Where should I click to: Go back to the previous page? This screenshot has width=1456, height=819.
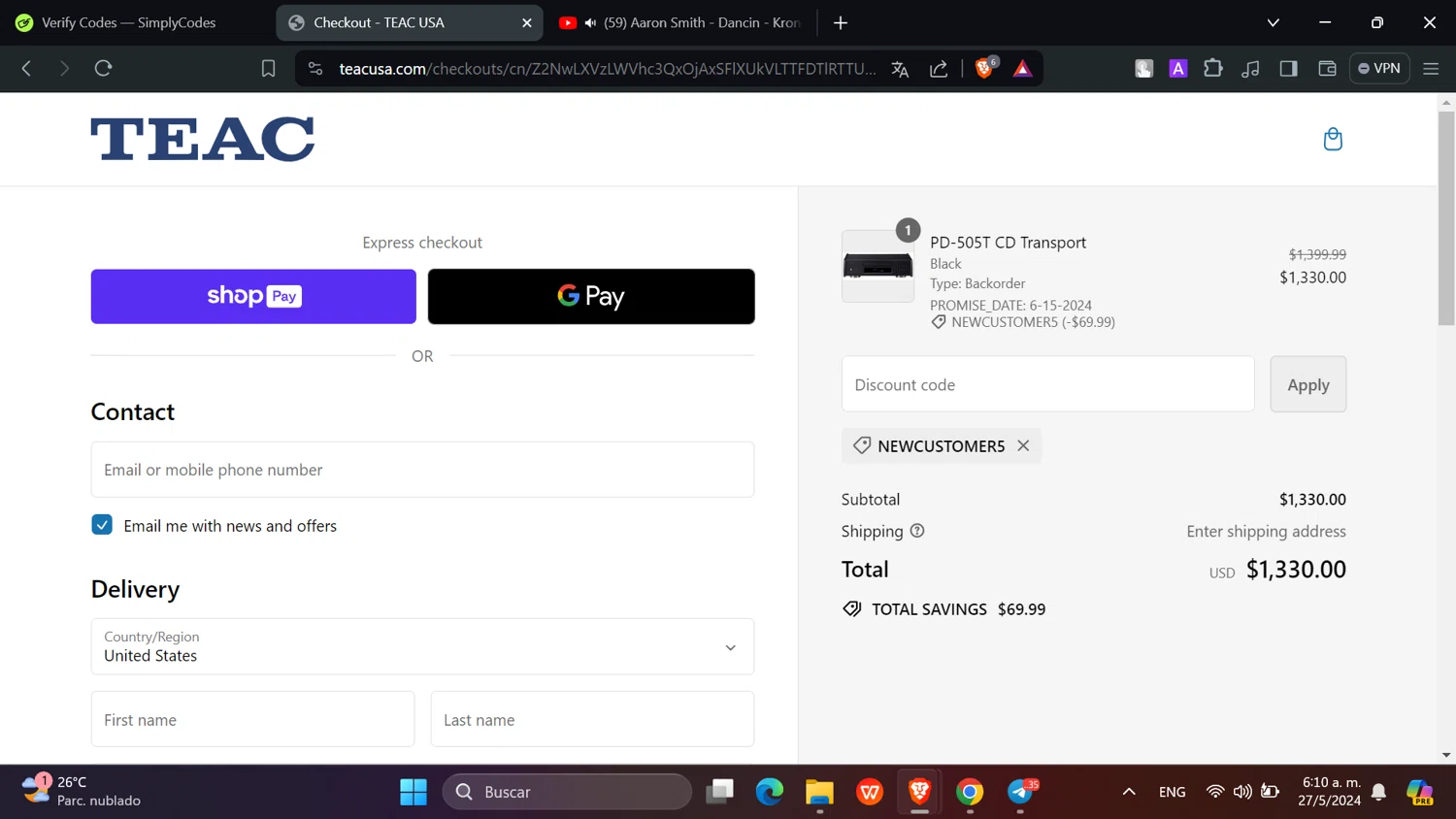coord(26,68)
